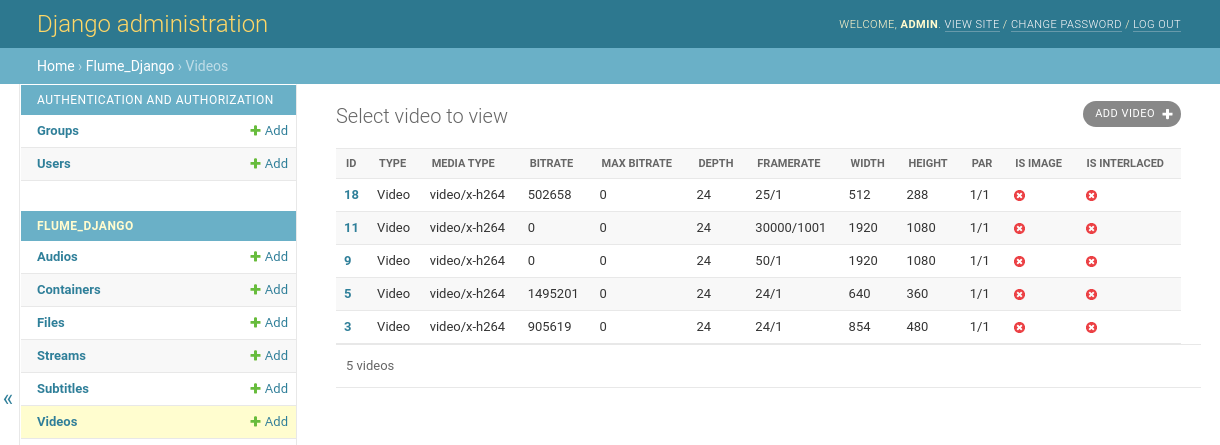The height and width of the screenshot is (445, 1220).
Task: Click Add link next to Videos
Action: [269, 422]
